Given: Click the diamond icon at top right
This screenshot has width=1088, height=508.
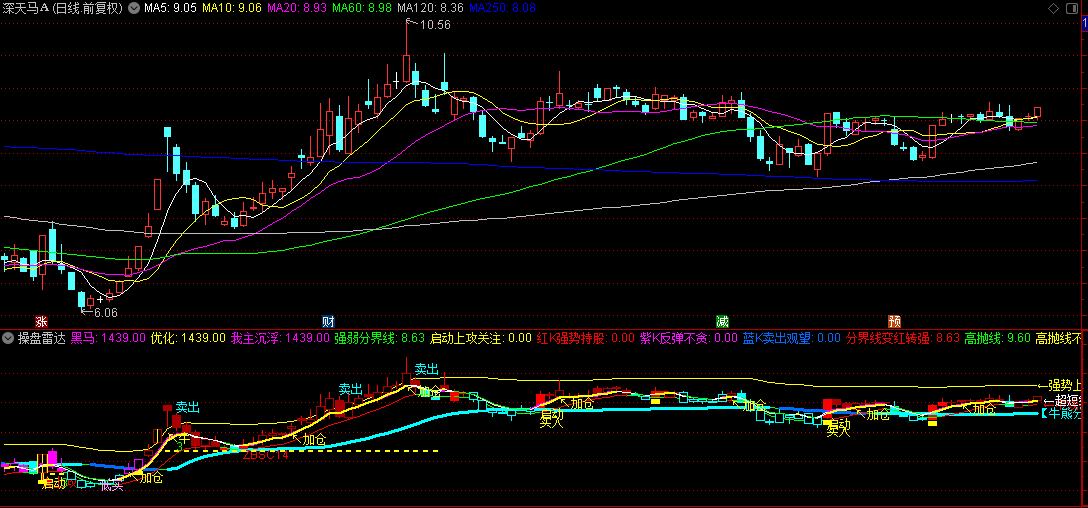Looking at the screenshot, I should click(1053, 8).
